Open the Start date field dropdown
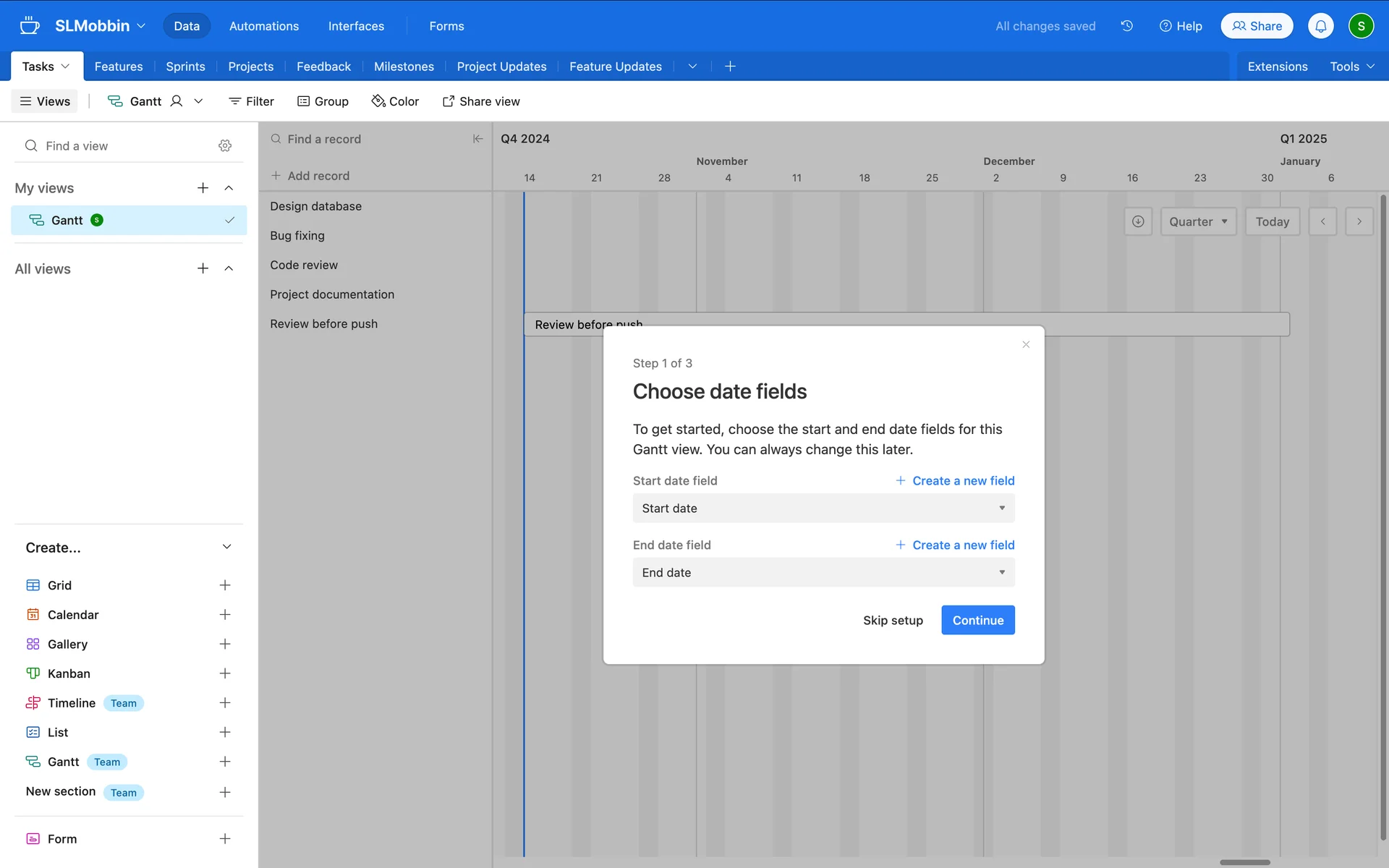 pos(823,509)
